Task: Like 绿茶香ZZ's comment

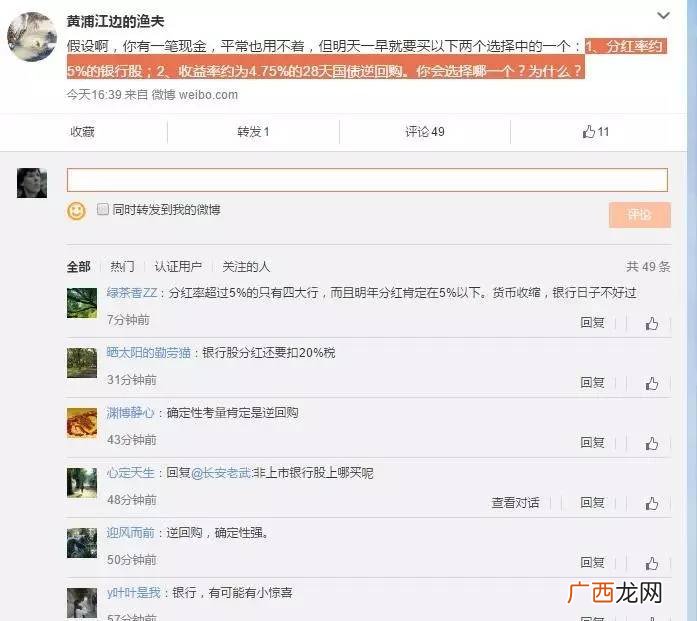Action: (652, 323)
